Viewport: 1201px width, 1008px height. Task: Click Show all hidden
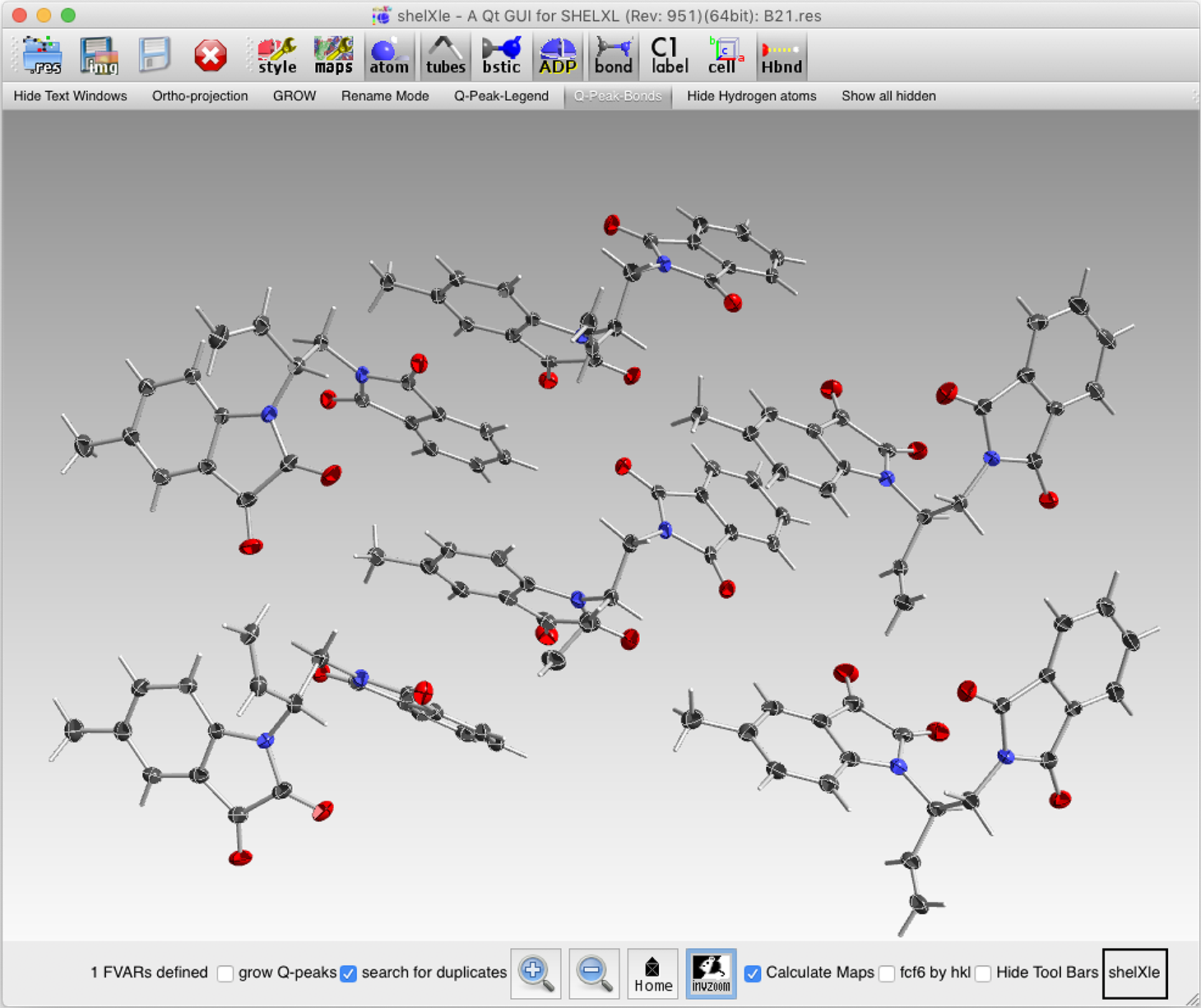click(888, 96)
